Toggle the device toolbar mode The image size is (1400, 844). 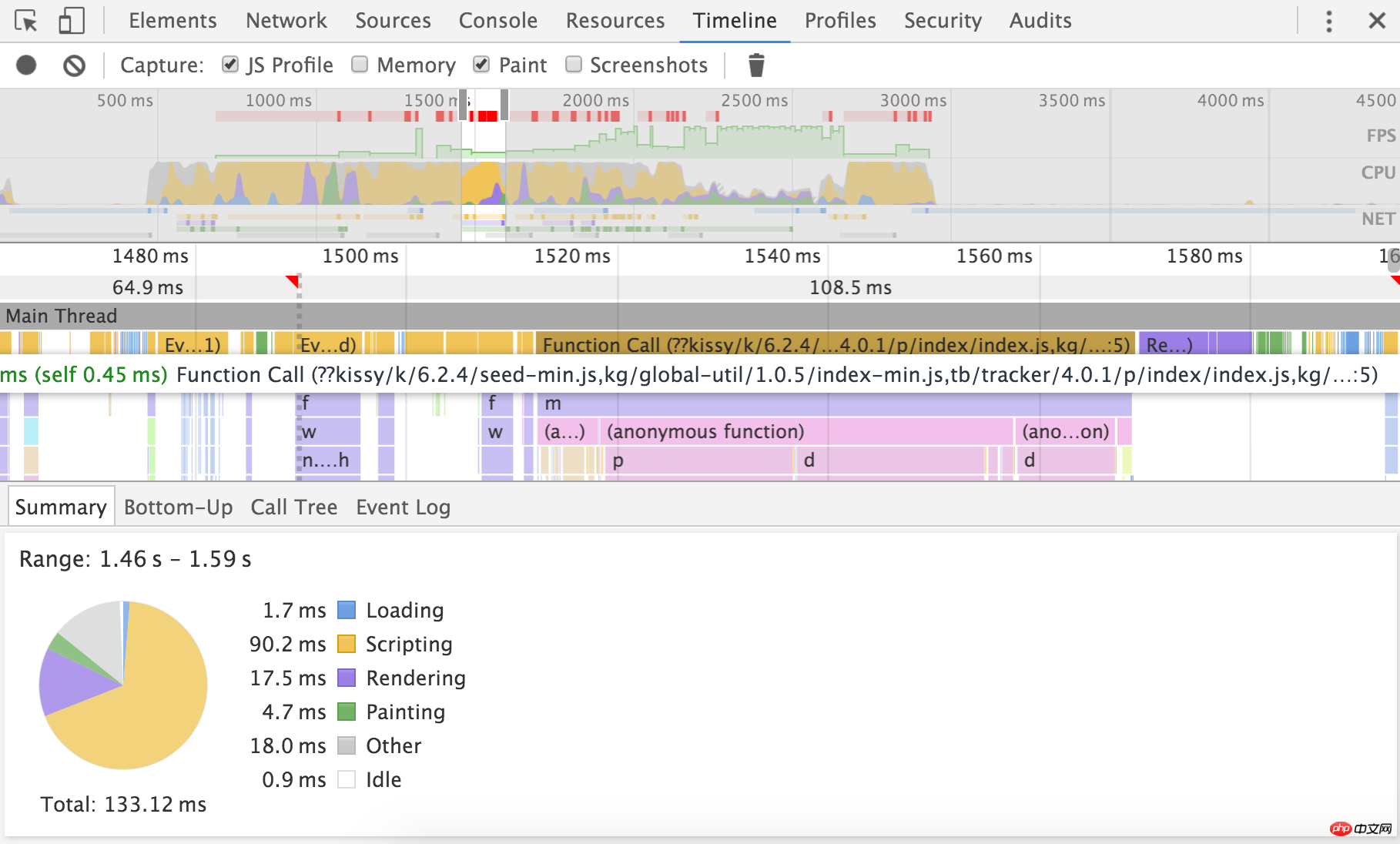pyautogui.click(x=72, y=21)
